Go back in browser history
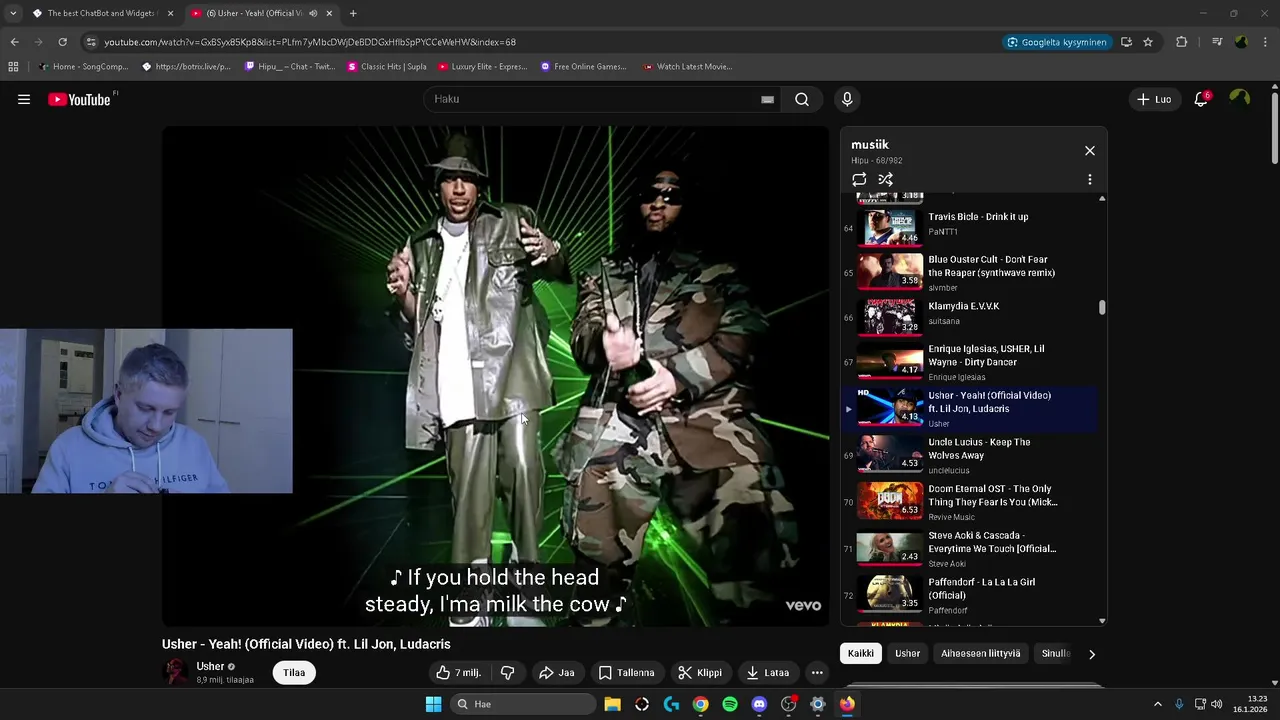Image resolution: width=1280 pixels, height=720 pixels. (x=14, y=42)
